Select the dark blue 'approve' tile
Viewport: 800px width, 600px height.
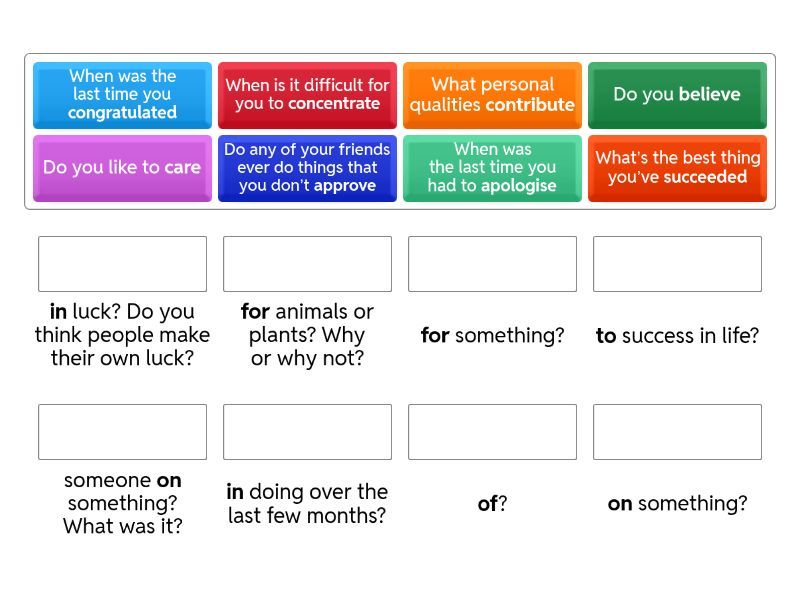point(307,168)
